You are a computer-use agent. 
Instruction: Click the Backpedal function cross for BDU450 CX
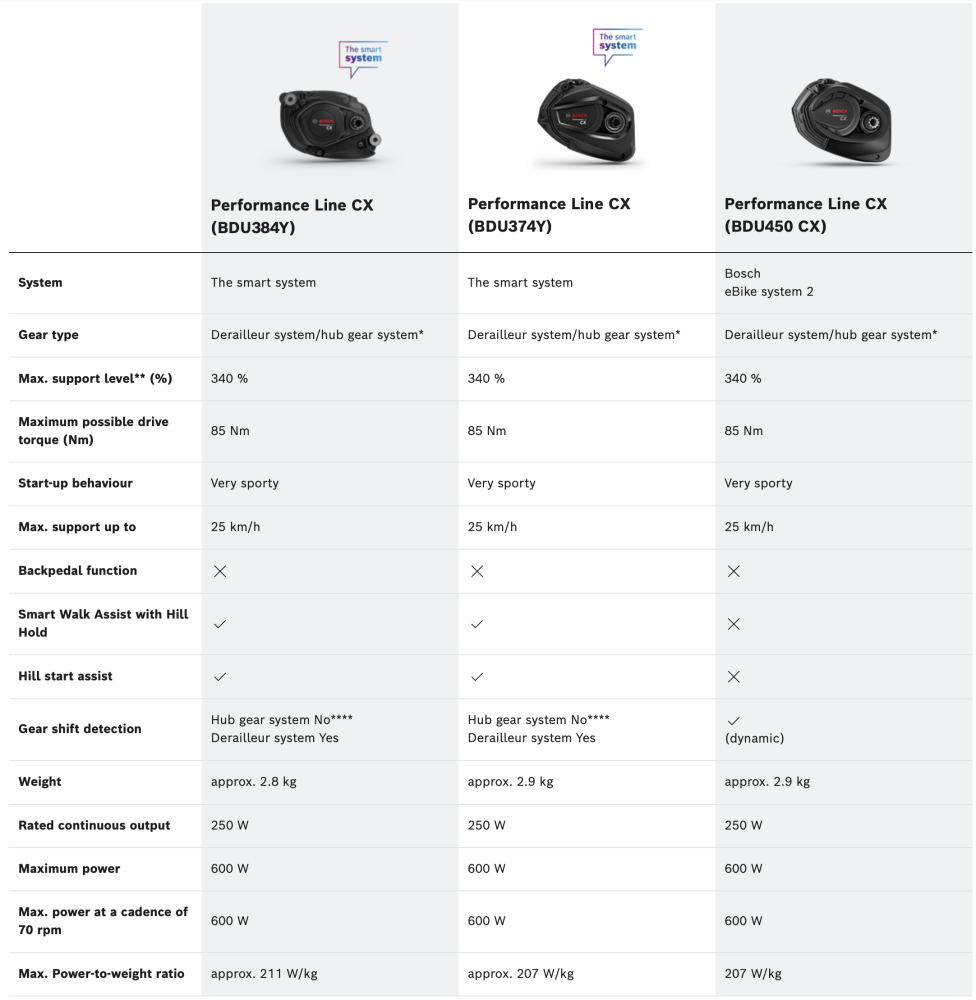point(733,571)
